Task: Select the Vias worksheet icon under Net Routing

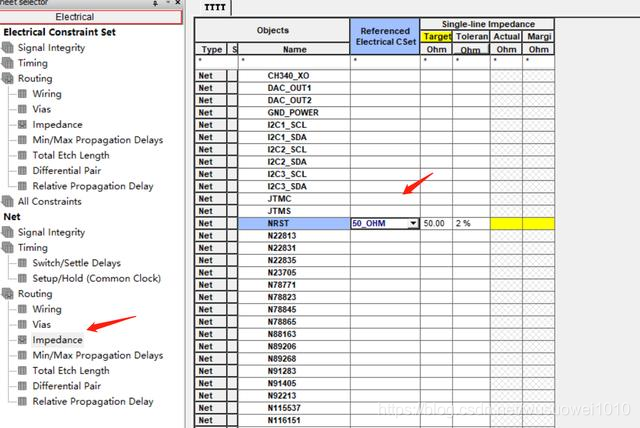Action: pos(22,325)
